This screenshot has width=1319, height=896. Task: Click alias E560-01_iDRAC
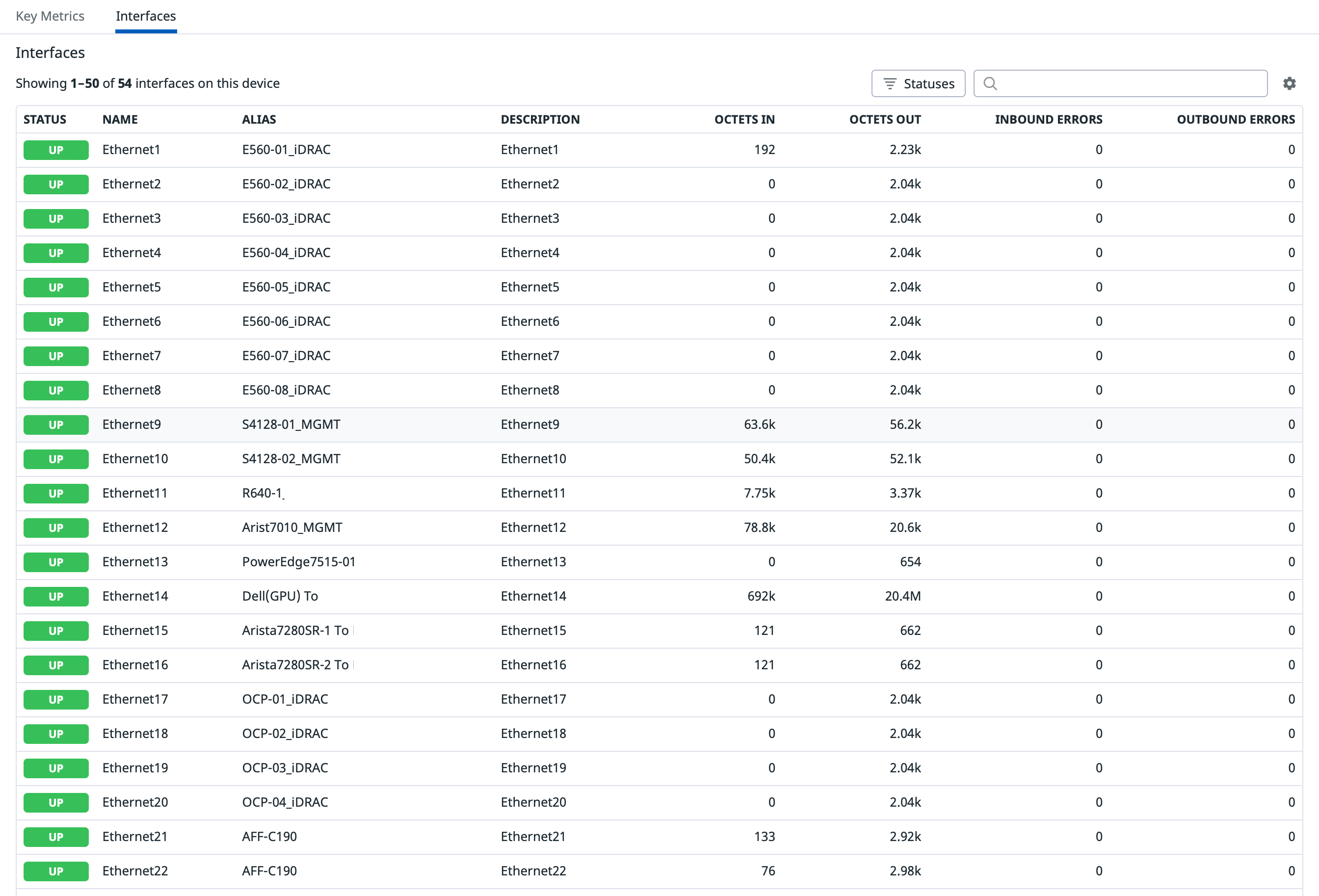click(286, 149)
